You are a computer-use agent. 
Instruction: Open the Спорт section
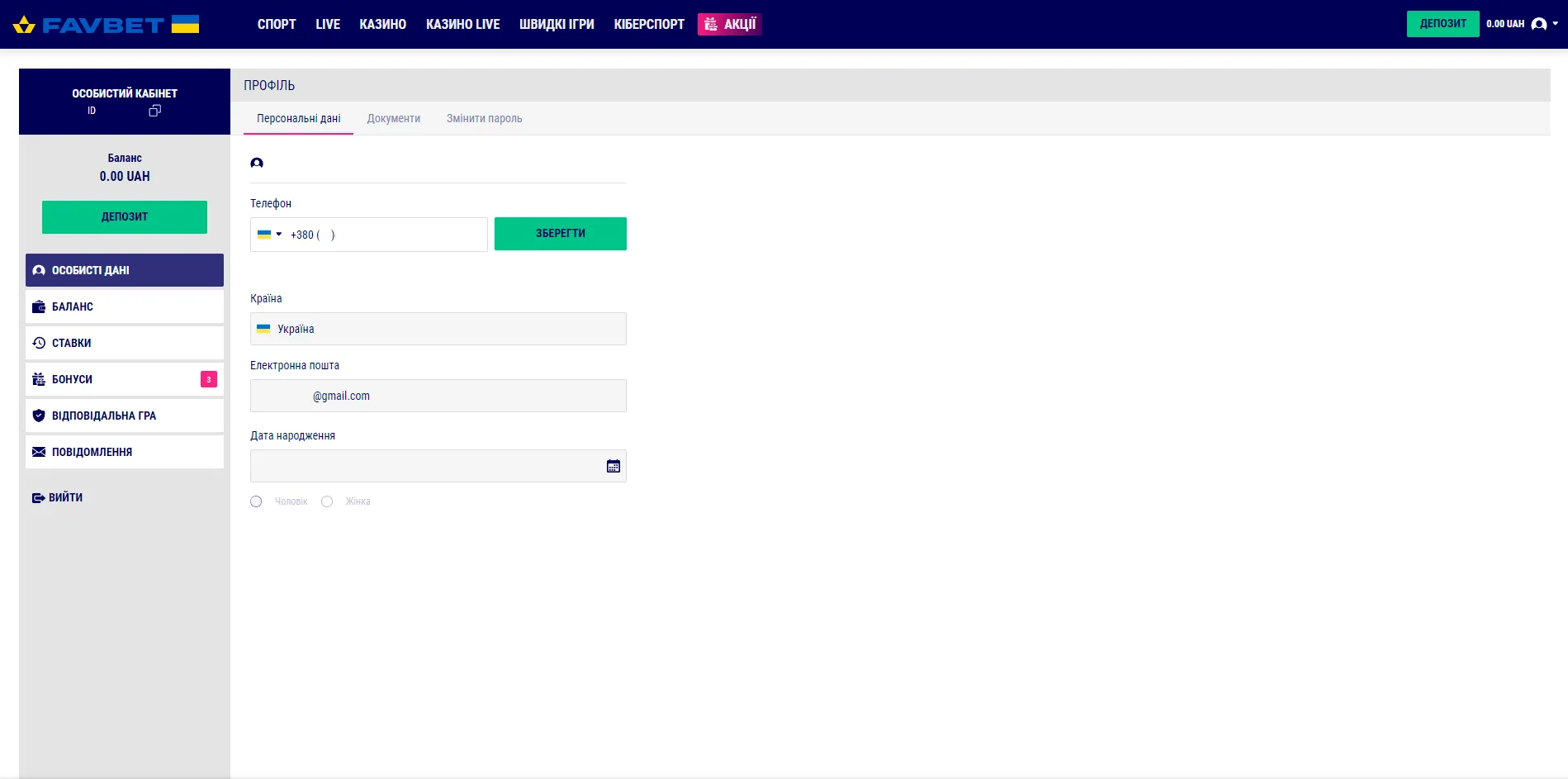[277, 24]
